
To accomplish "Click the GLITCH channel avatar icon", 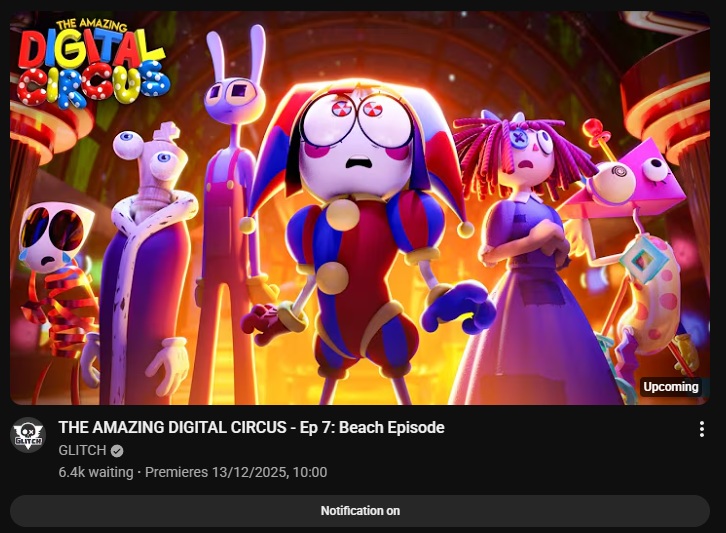I will (28, 435).
